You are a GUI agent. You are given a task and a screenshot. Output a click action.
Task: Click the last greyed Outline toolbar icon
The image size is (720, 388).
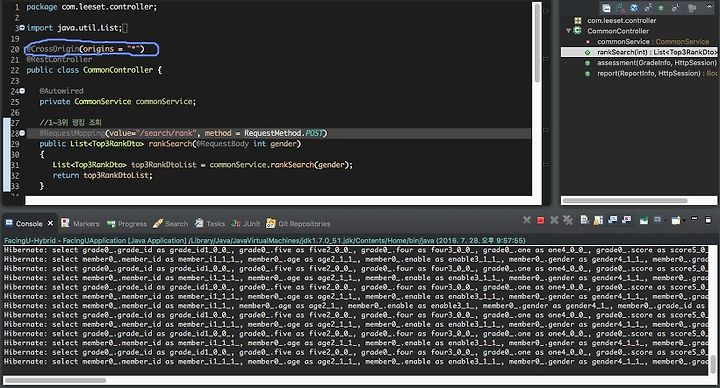[x=692, y=8]
